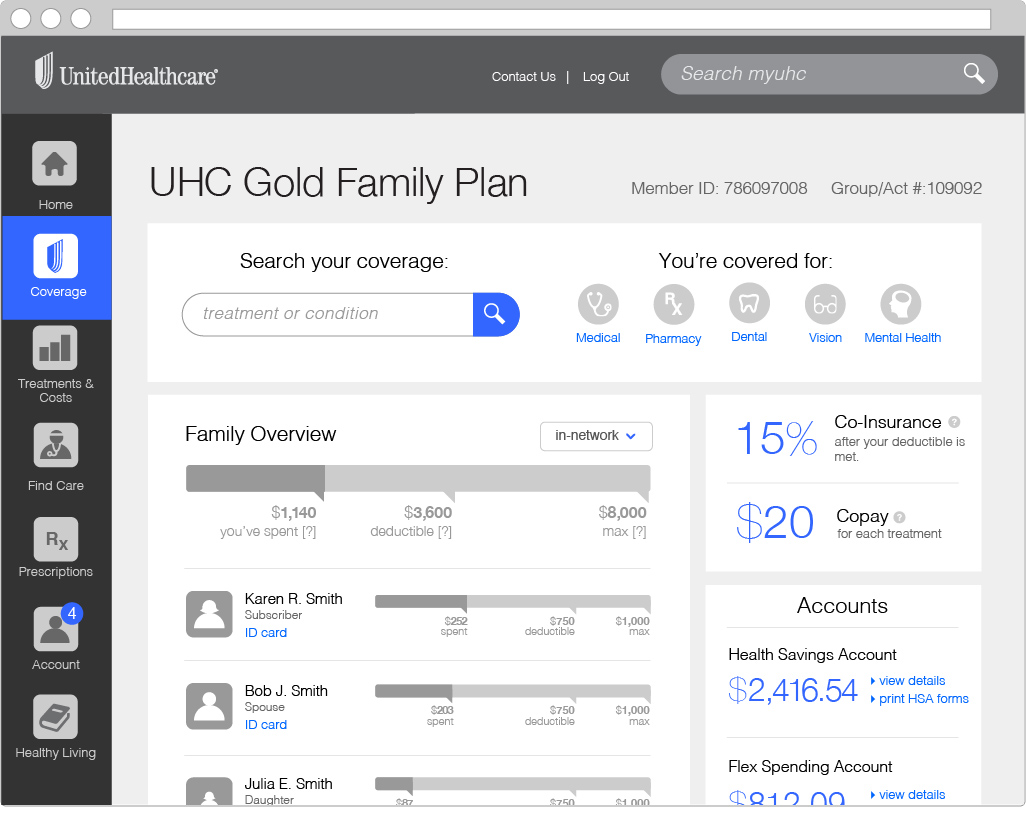Click the browser address bar
The height and width of the screenshot is (813, 1026).
click(x=552, y=19)
